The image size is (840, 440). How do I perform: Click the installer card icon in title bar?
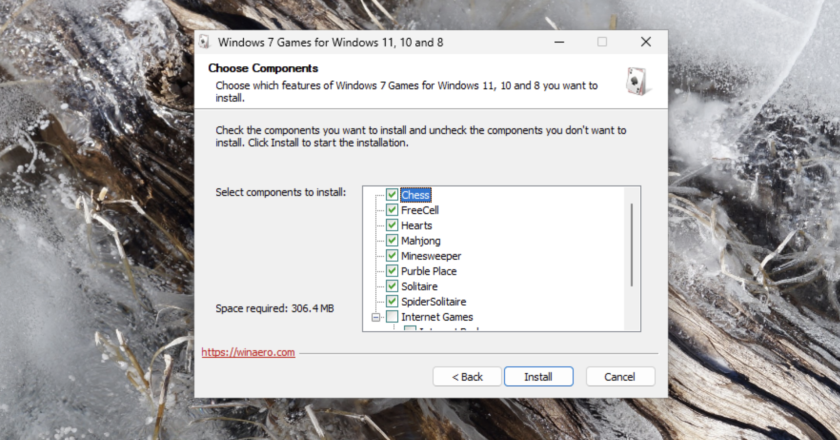click(205, 42)
